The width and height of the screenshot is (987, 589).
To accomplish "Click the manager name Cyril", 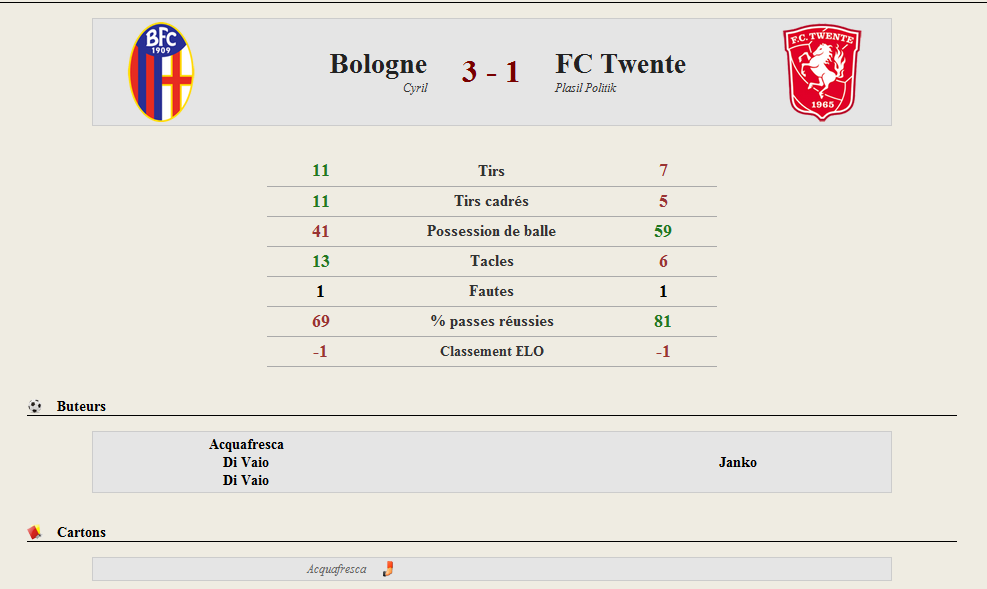I will [x=415, y=88].
